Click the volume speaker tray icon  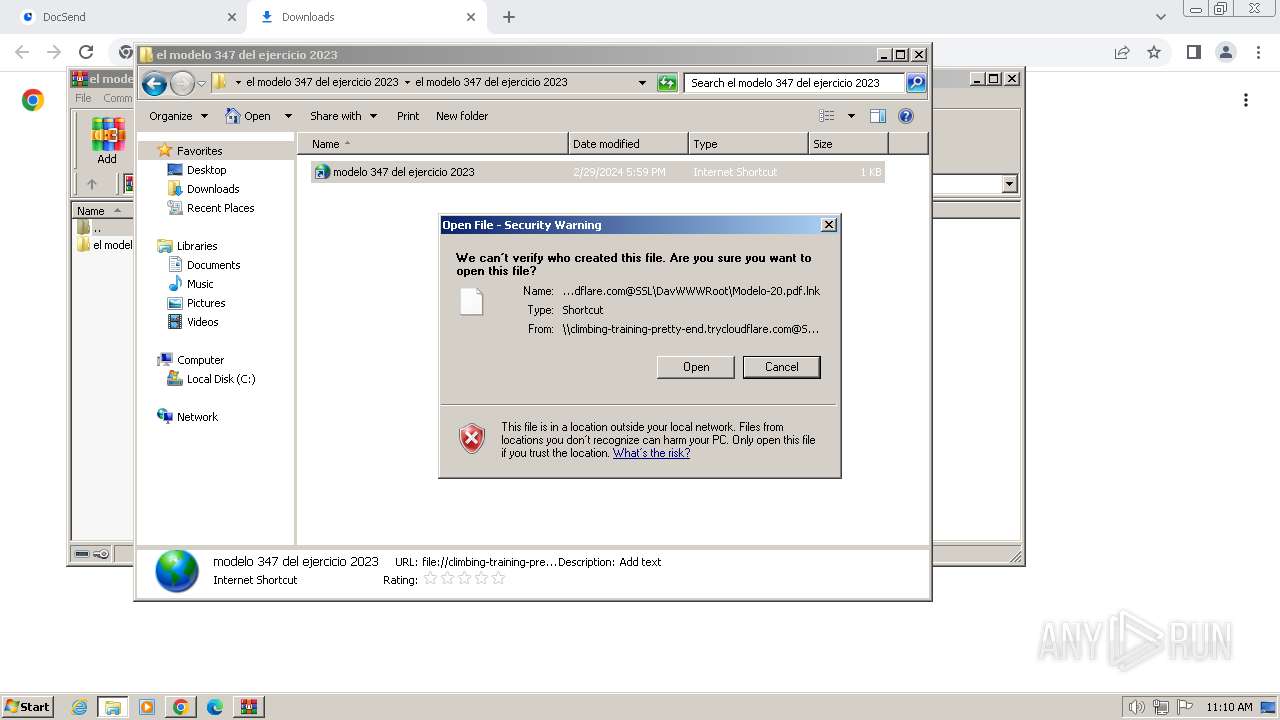click(x=1136, y=707)
